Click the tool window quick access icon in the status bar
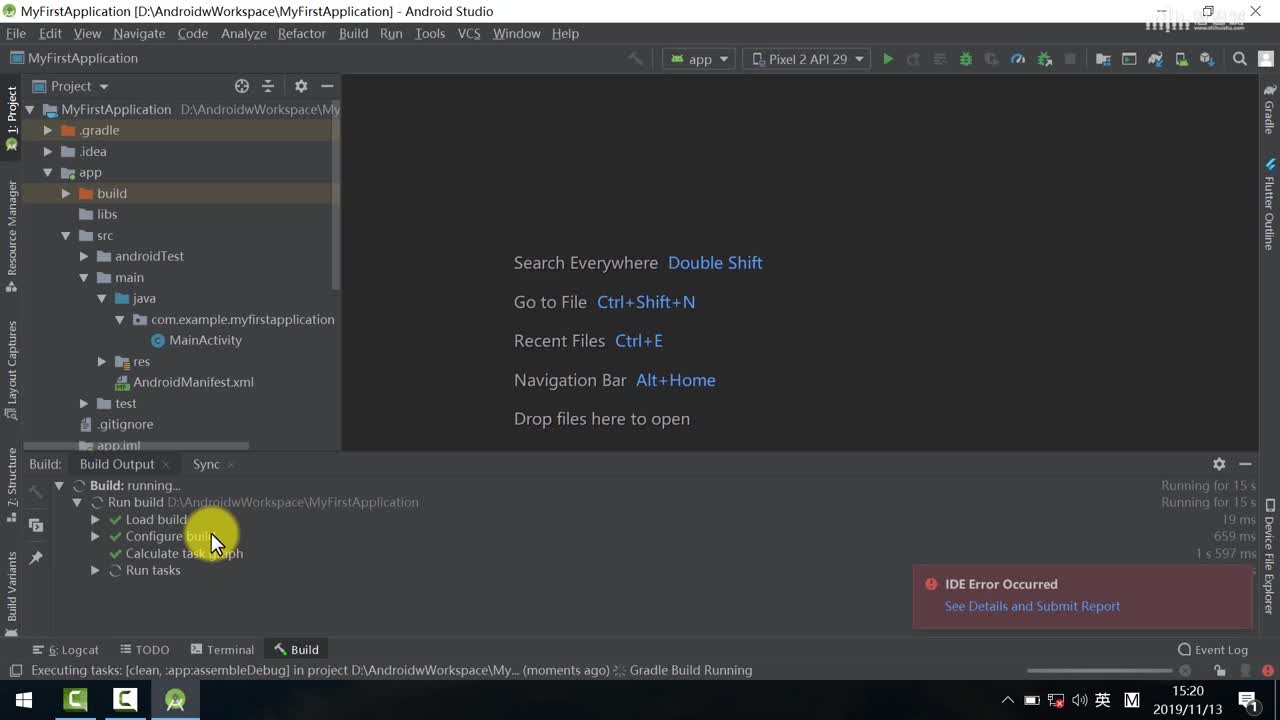The image size is (1280, 720). (15, 671)
